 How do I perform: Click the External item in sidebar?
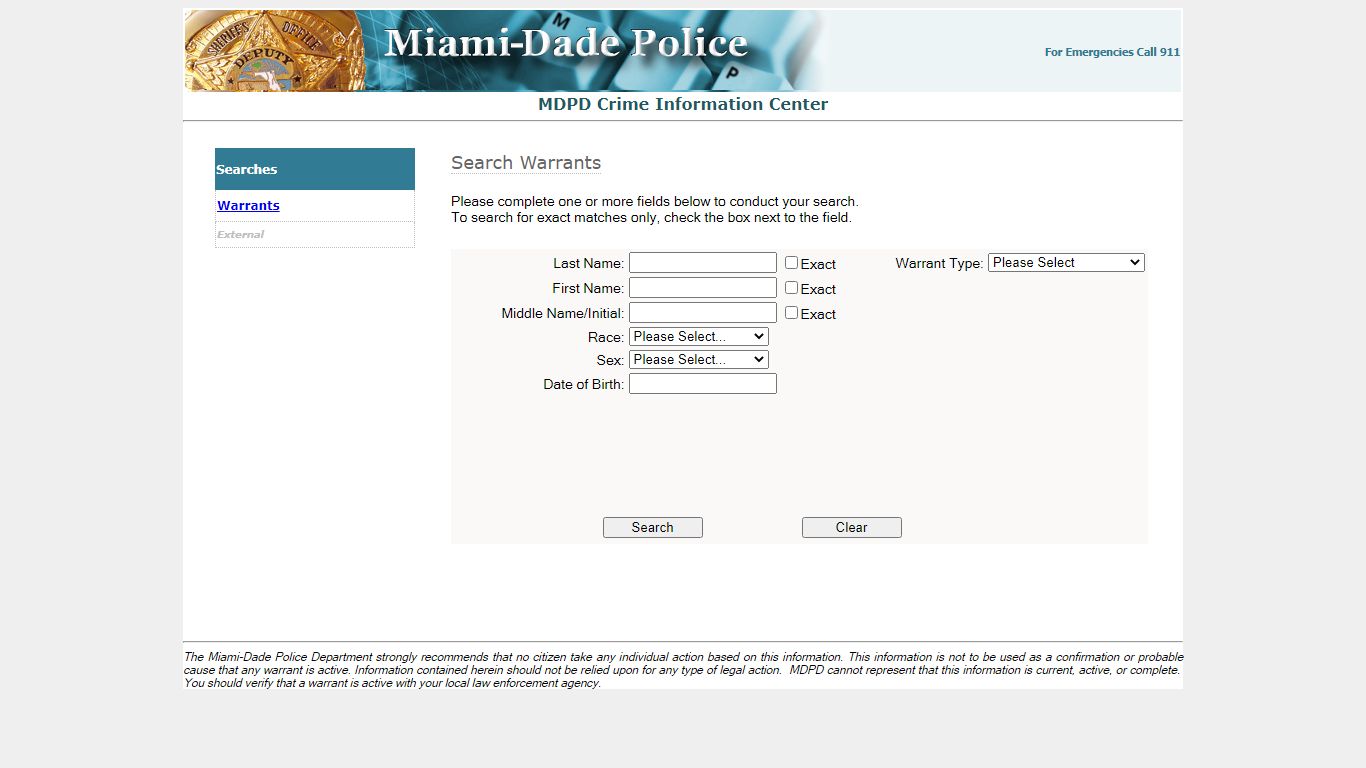(240, 235)
